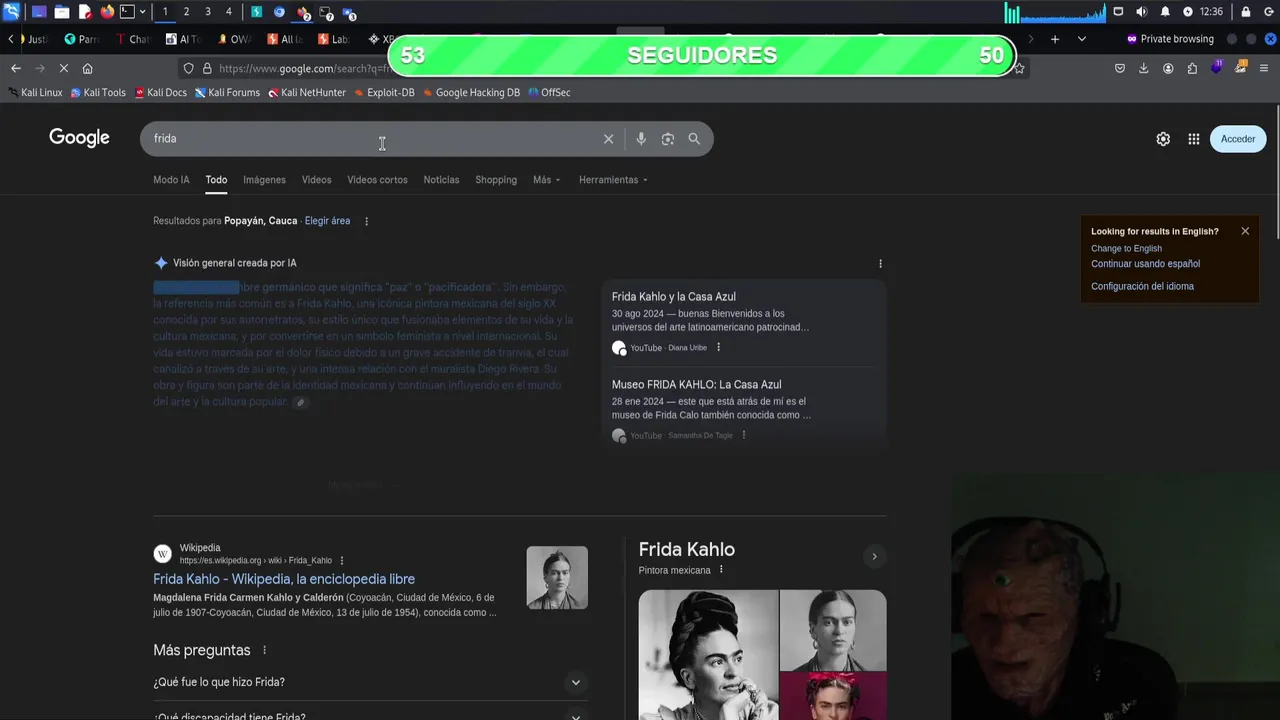Clear the search query

608,139
